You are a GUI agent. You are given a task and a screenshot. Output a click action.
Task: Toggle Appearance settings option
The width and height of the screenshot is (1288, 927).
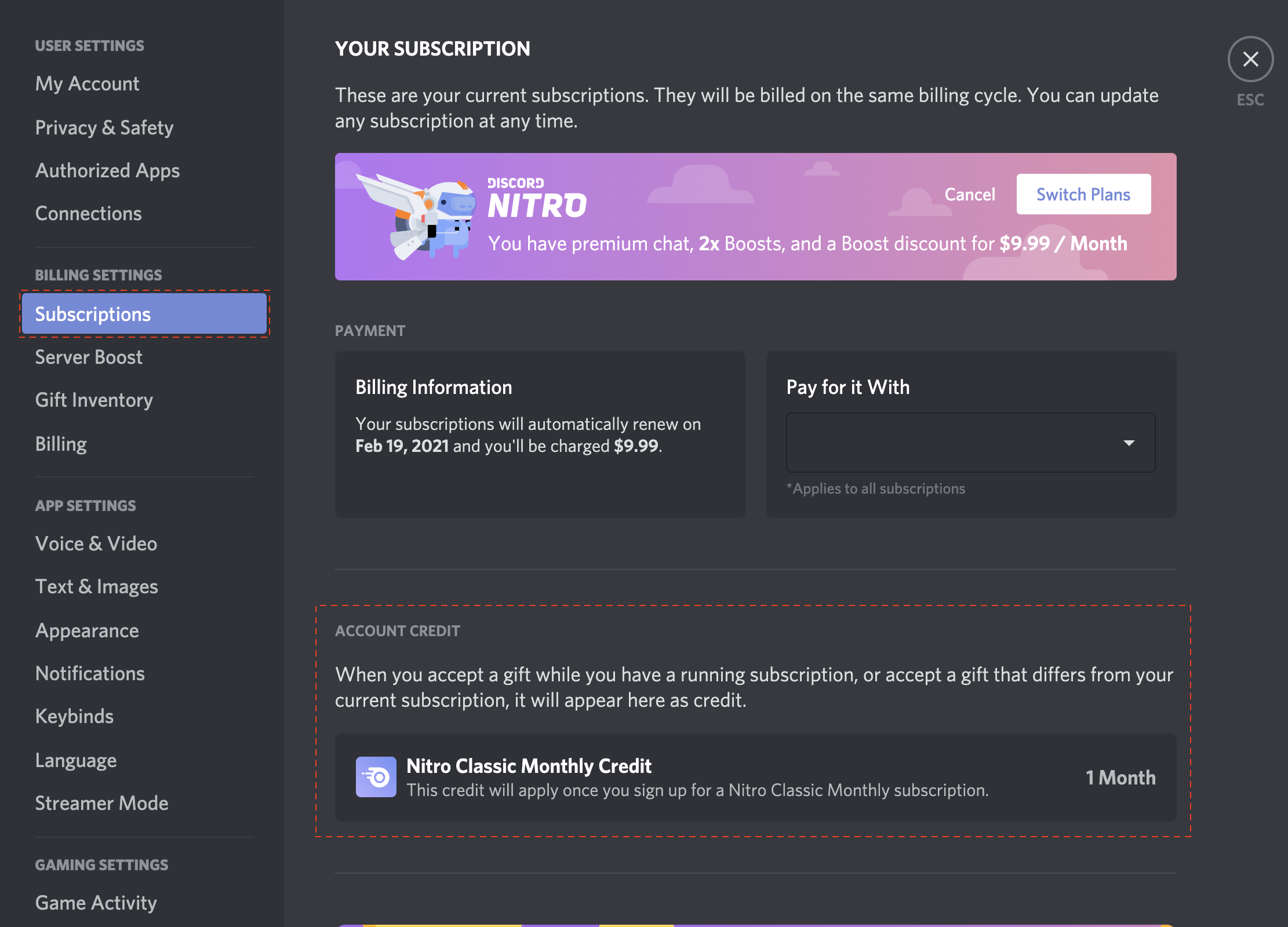point(87,629)
